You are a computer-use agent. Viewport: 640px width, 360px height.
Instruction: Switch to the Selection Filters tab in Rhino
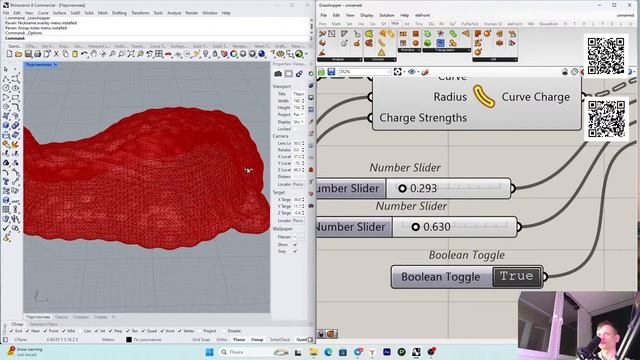[x=43, y=324]
